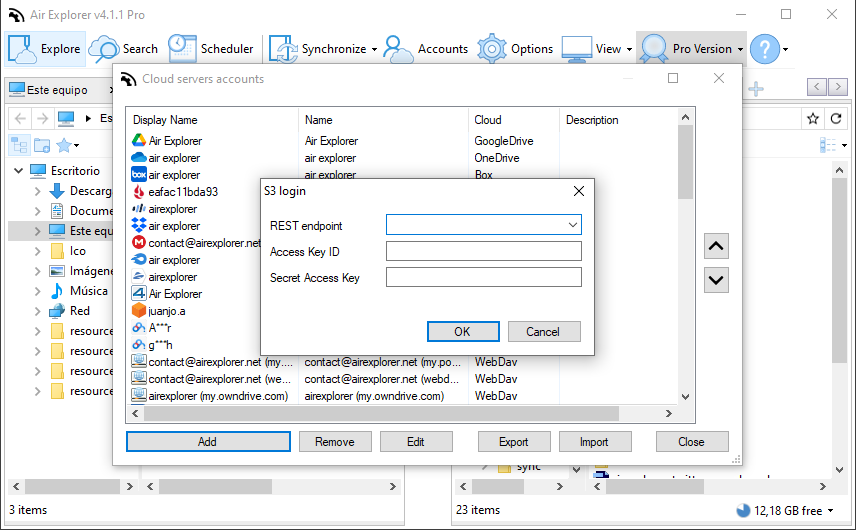Expand the Red network node
Image resolution: width=856 pixels, height=530 pixels.
coord(38,311)
